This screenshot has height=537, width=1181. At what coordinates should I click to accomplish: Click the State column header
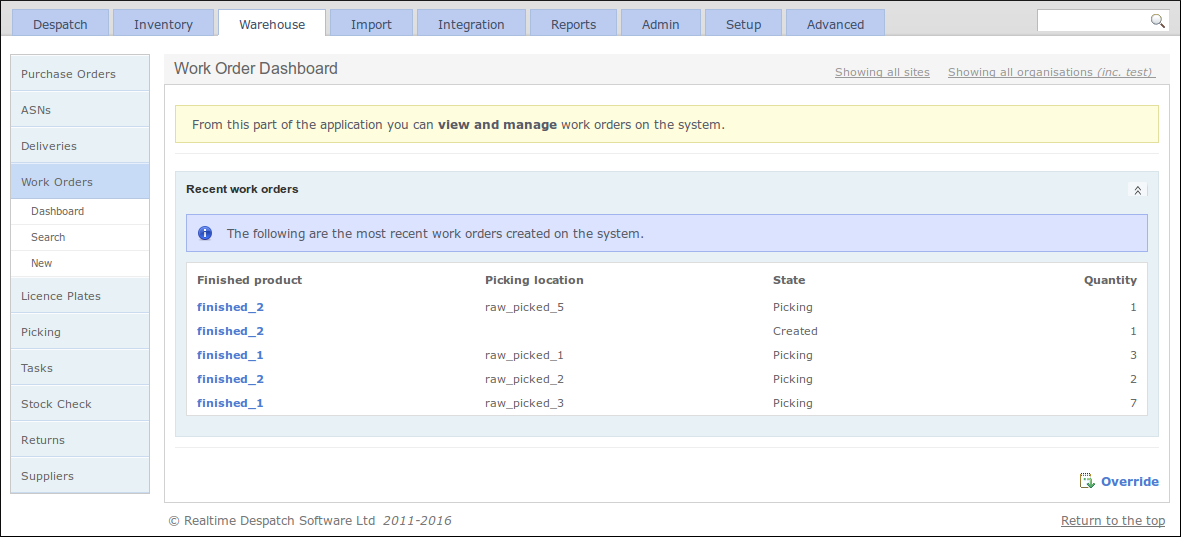click(789, 280)
